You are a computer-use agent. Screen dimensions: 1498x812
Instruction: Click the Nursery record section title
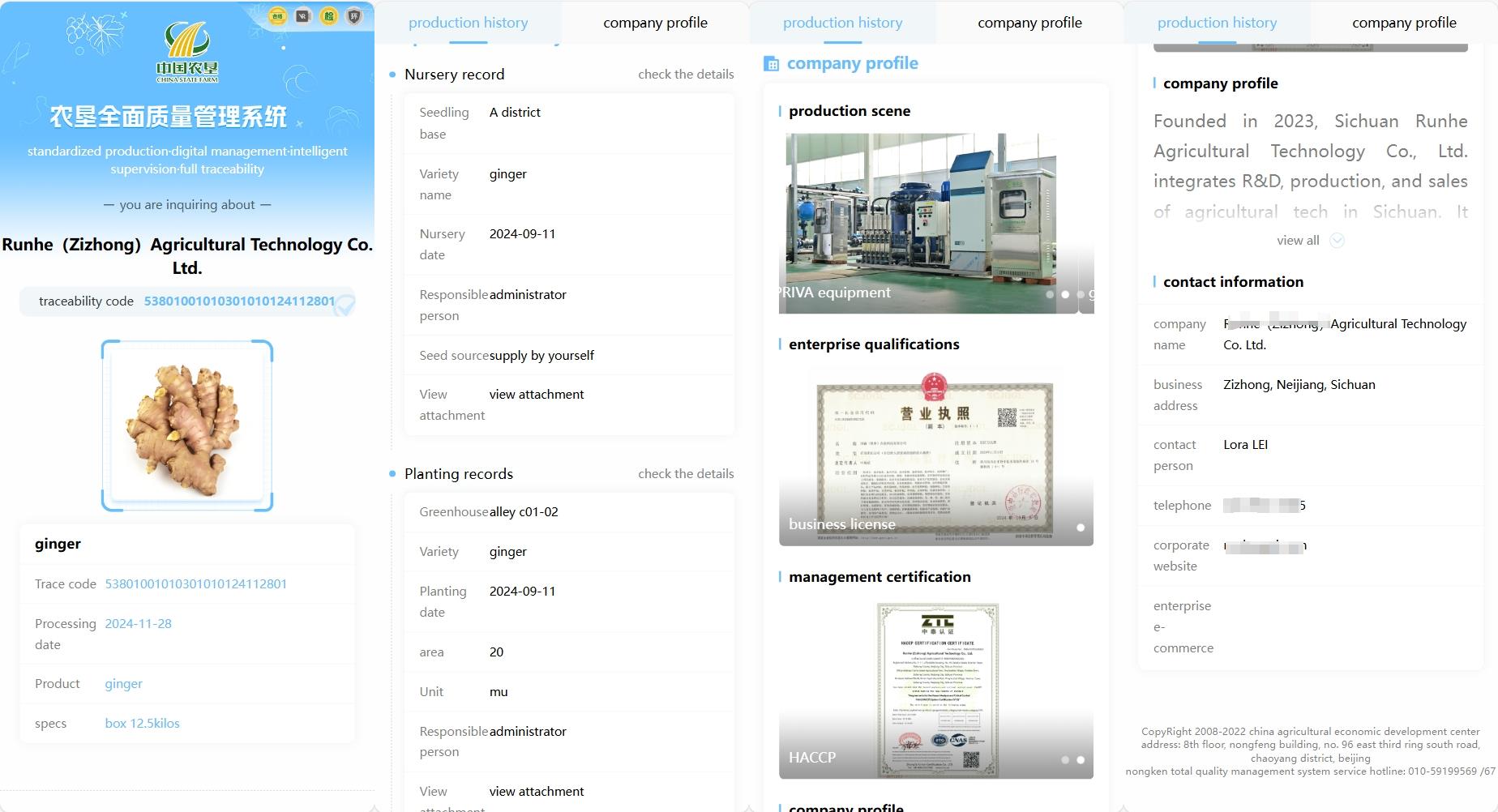coord(454,74)
